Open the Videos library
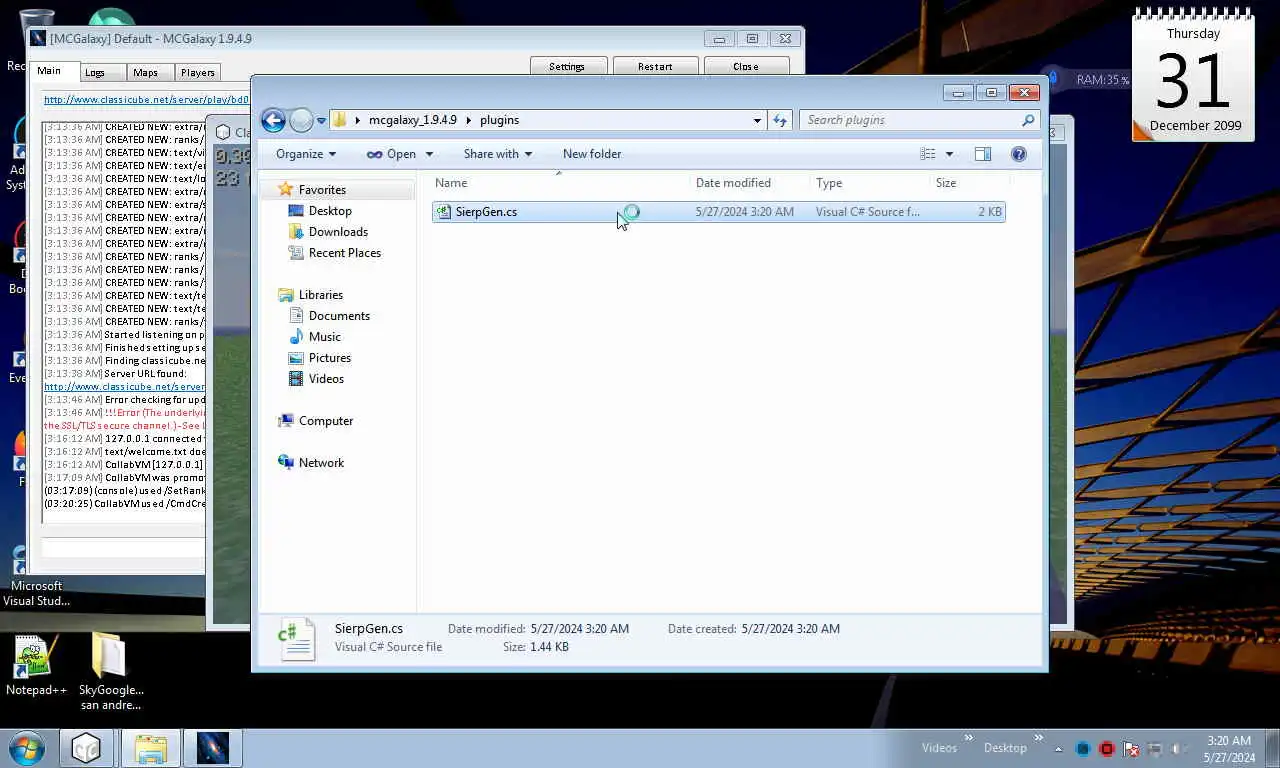The image size is (1280, 768). (326, 379)
